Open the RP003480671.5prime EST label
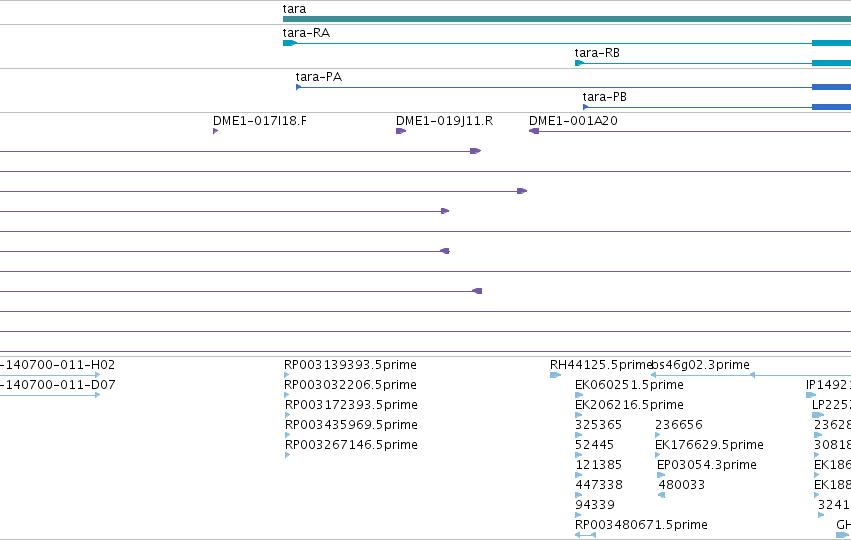 point(641,525)
